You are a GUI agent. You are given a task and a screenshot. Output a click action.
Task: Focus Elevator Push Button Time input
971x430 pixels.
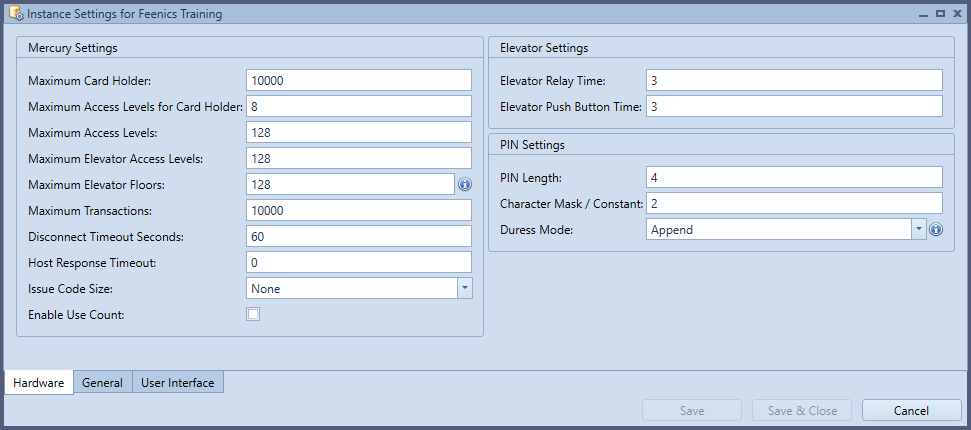794,106
